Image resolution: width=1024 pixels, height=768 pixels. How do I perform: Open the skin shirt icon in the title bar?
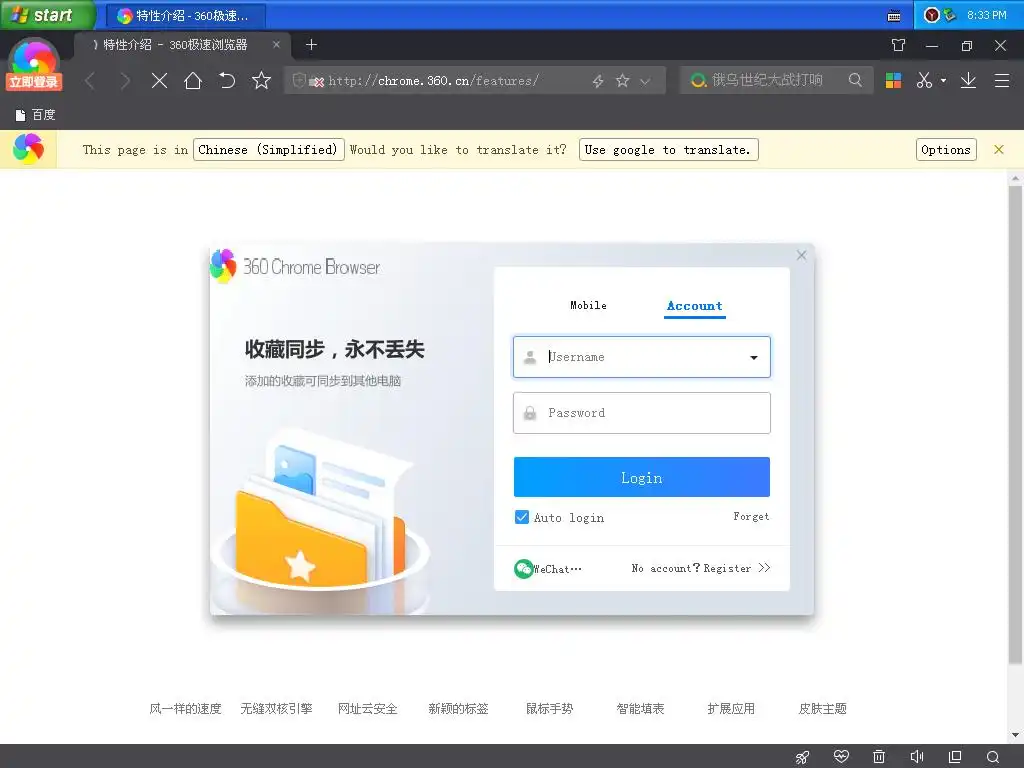tap(899, 45)
